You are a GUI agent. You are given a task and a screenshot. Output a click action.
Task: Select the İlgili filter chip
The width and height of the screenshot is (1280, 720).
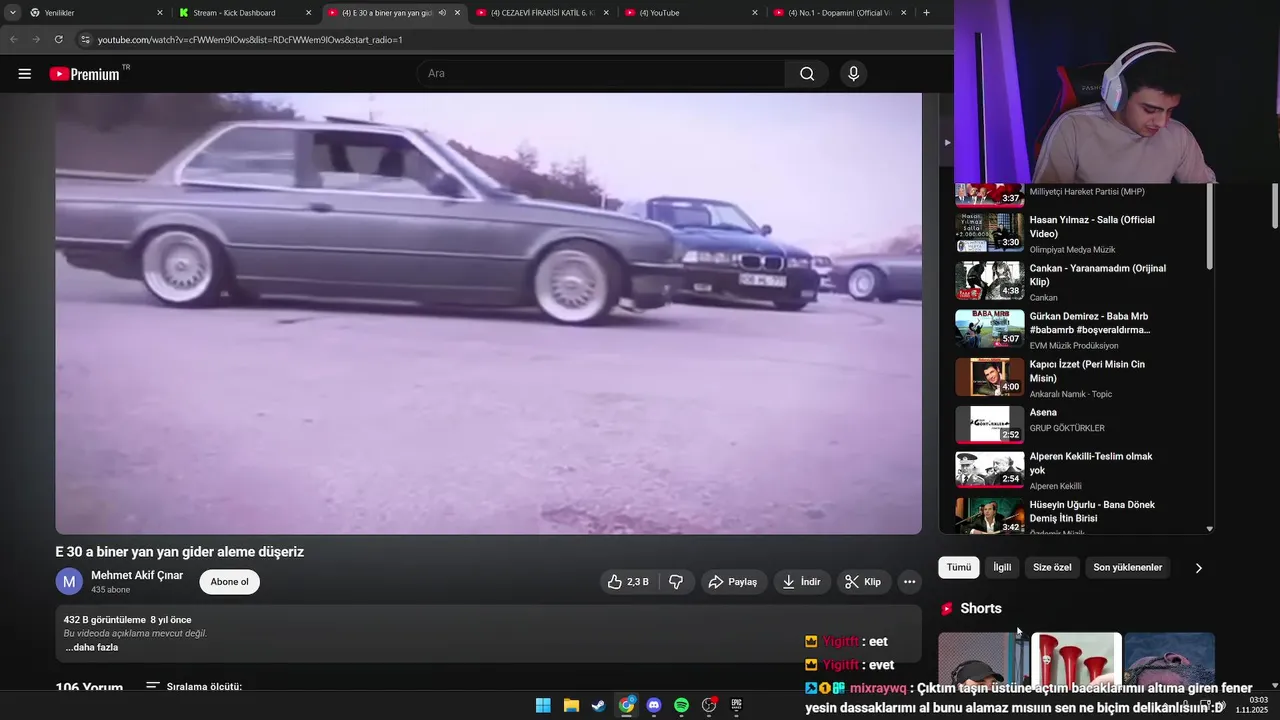tap(1002, 567)
